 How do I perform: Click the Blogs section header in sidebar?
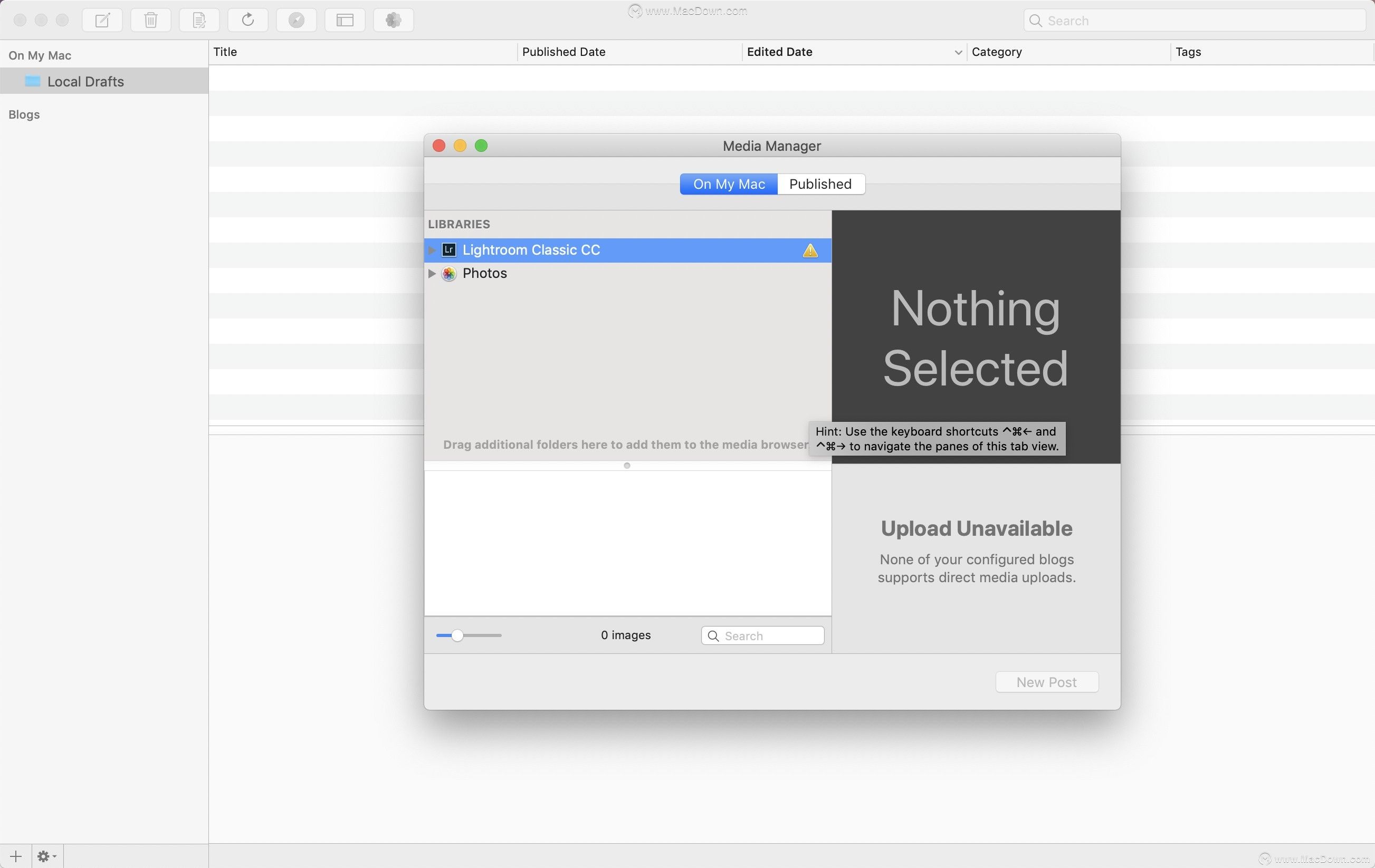tap(24, 115)
